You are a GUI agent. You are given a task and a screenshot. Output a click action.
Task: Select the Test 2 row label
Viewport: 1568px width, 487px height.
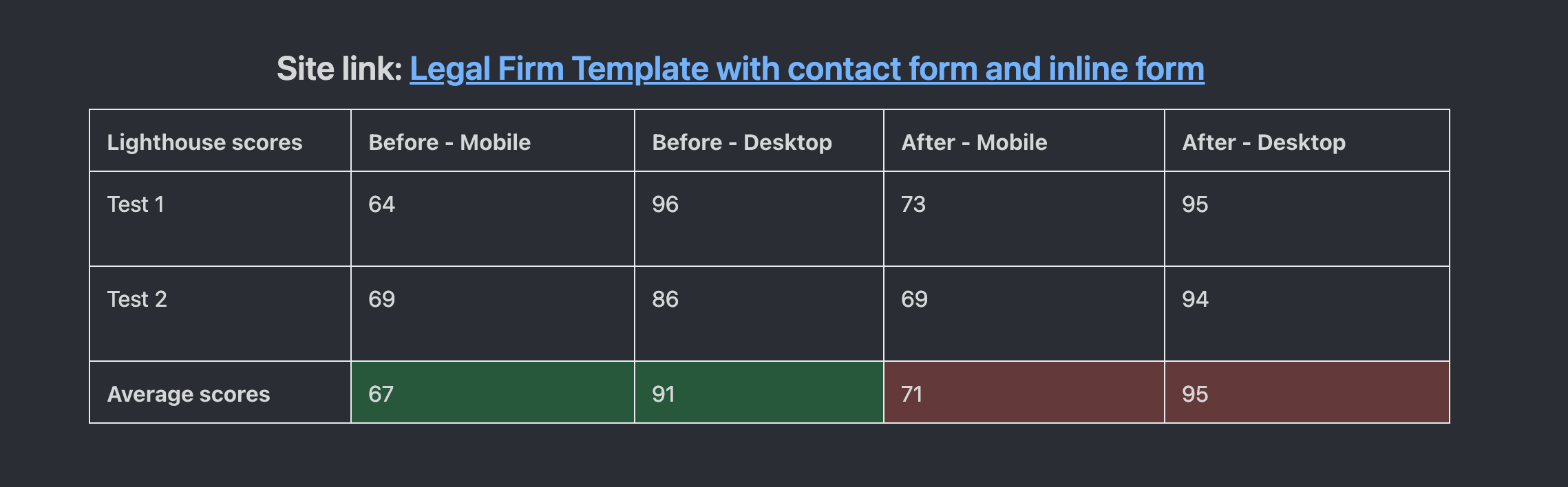[x=220, y=314]
